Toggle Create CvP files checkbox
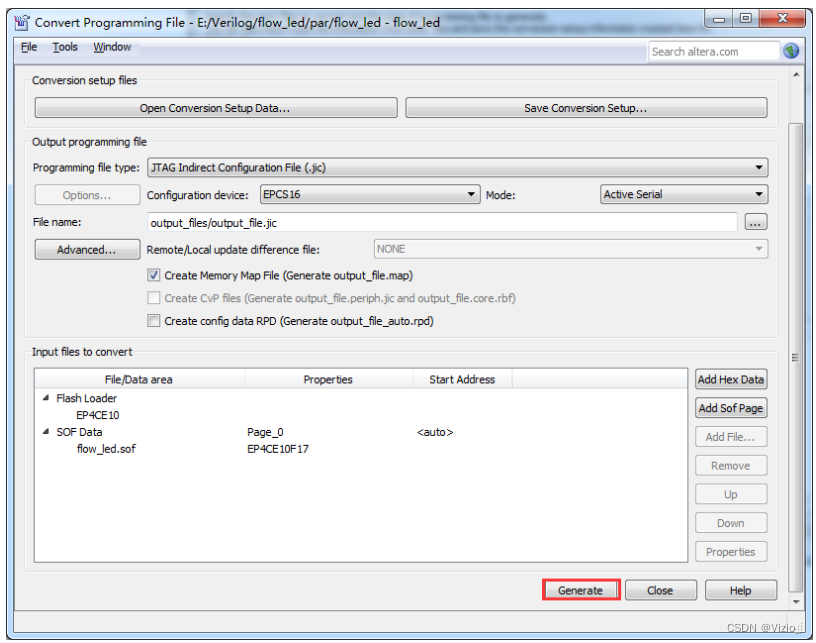The image size is (816, 643). click(154, 298)
